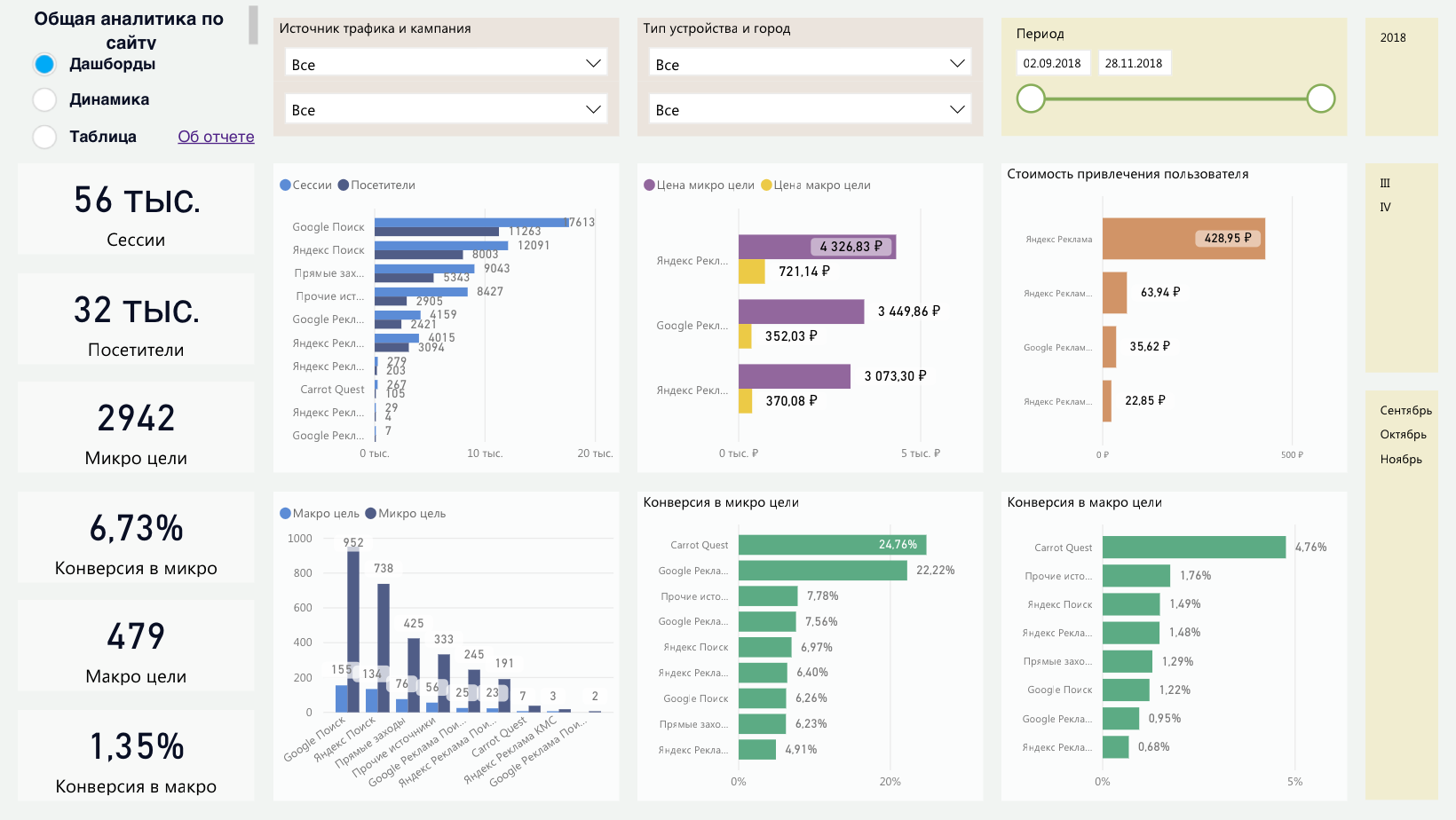Click the 2942 Микро цели card
Viewport: 1456px width, 820px height.
(x=136, y=427)
